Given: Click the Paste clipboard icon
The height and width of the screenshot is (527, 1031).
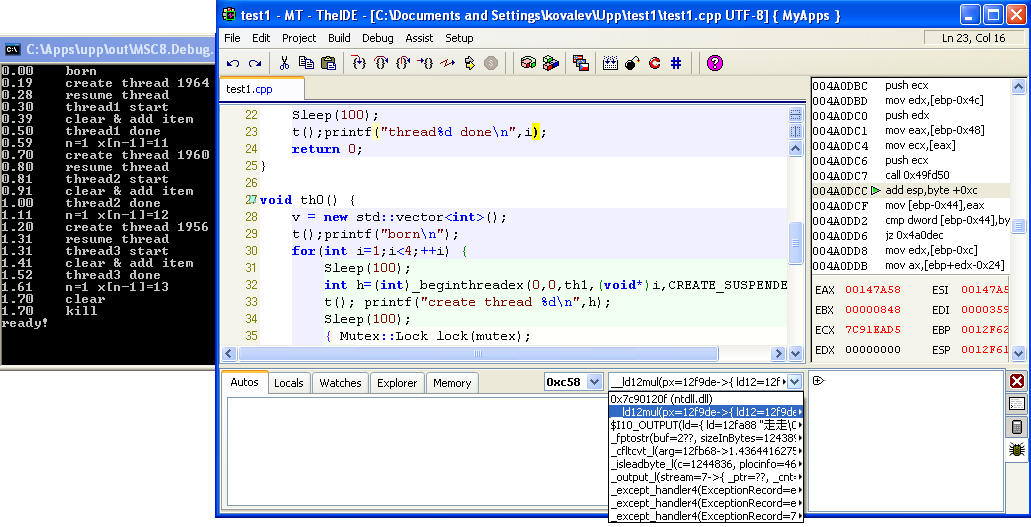Looking at the screenshot, I should click(x=327, y=63).
